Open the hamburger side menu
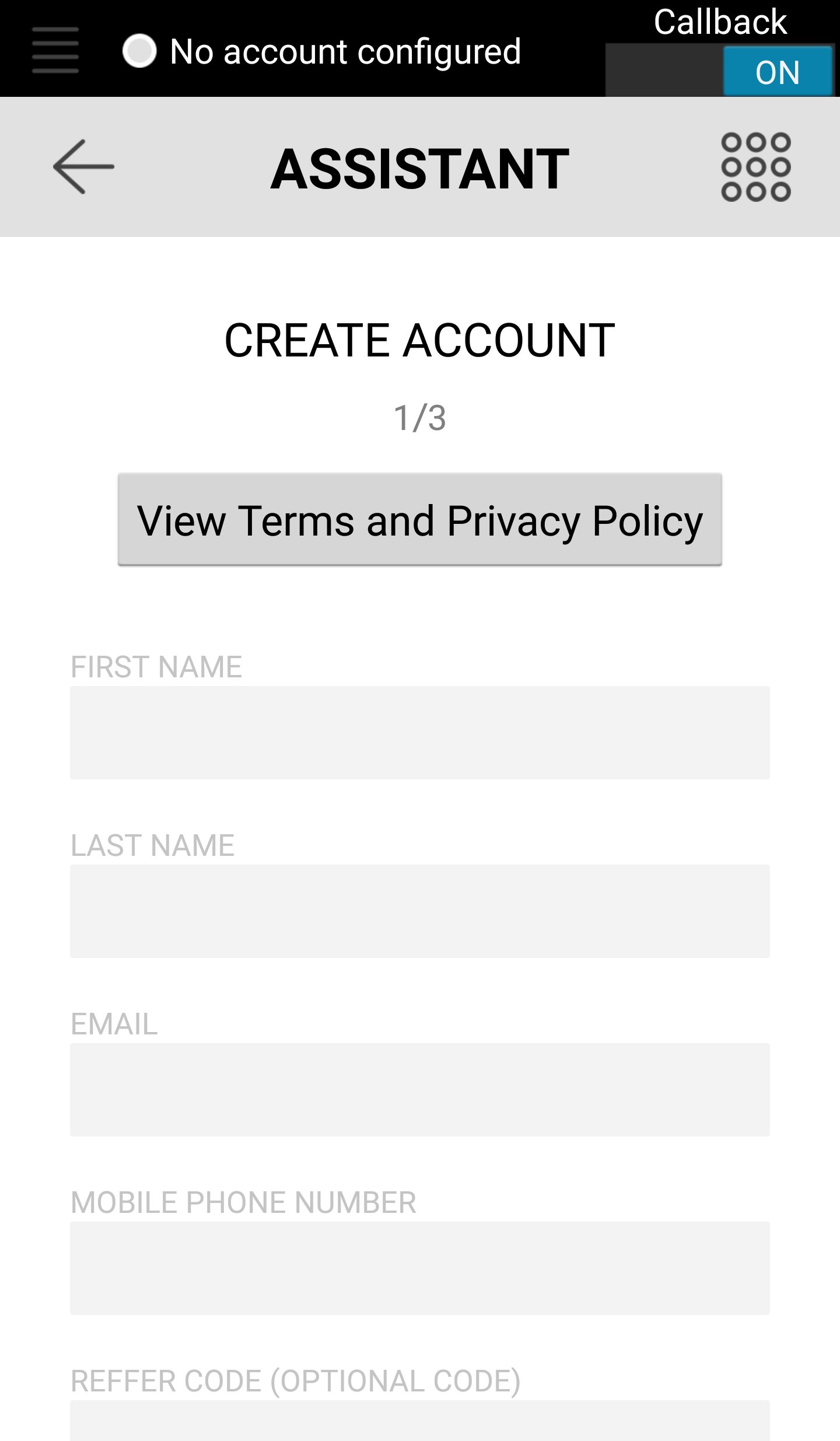 (55, 50)
